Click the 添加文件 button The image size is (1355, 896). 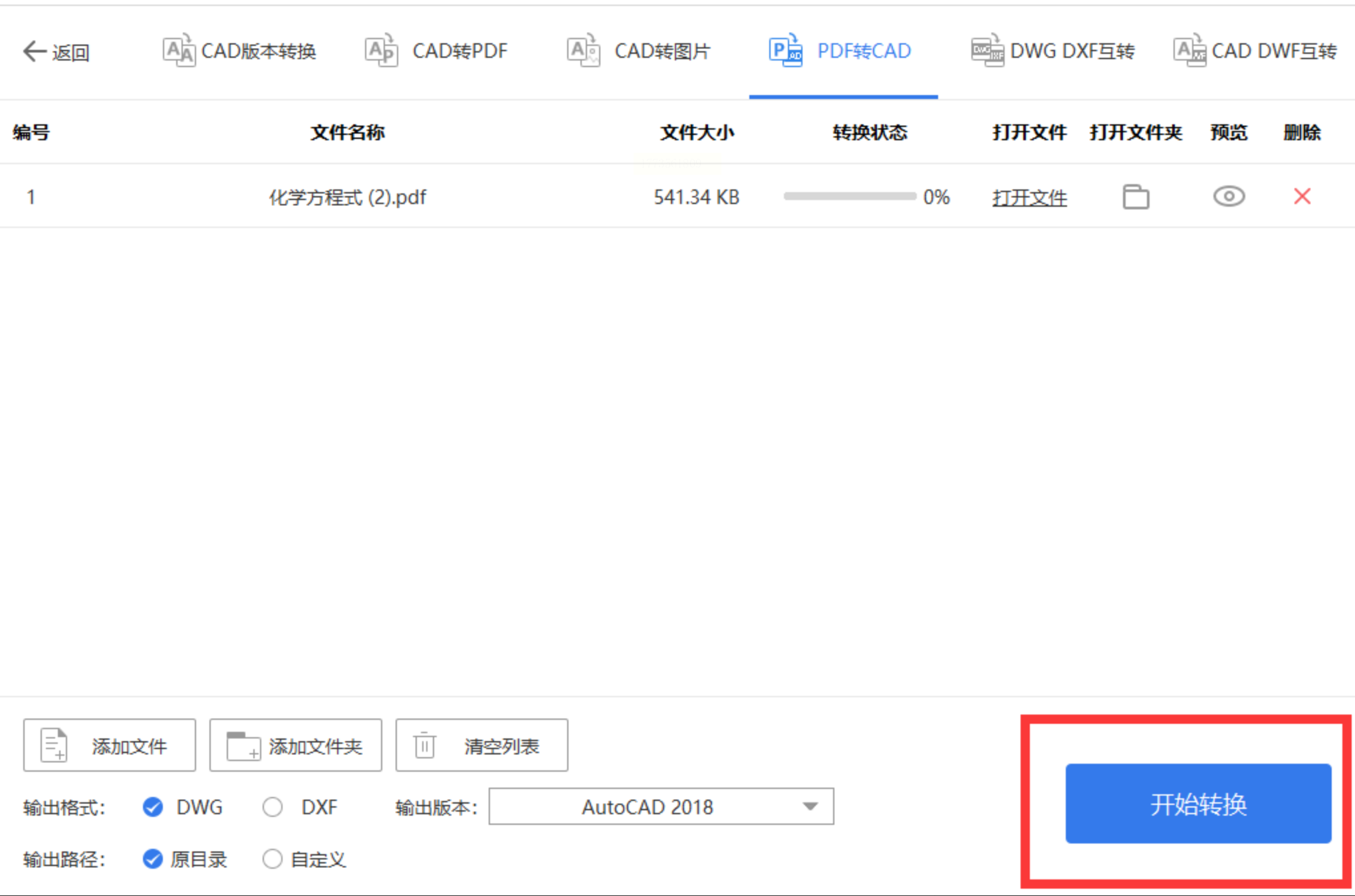(110, 745)
